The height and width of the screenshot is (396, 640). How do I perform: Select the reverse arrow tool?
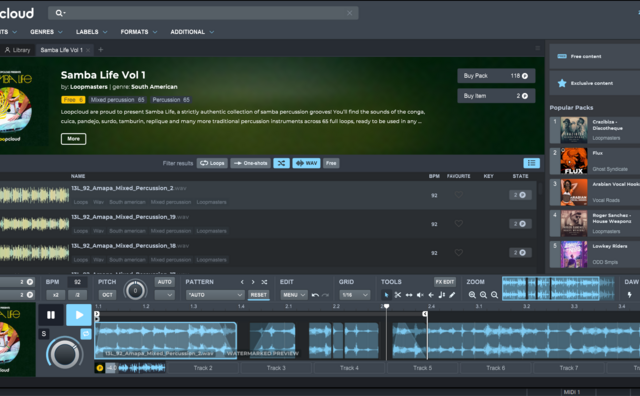pos(431,295)
